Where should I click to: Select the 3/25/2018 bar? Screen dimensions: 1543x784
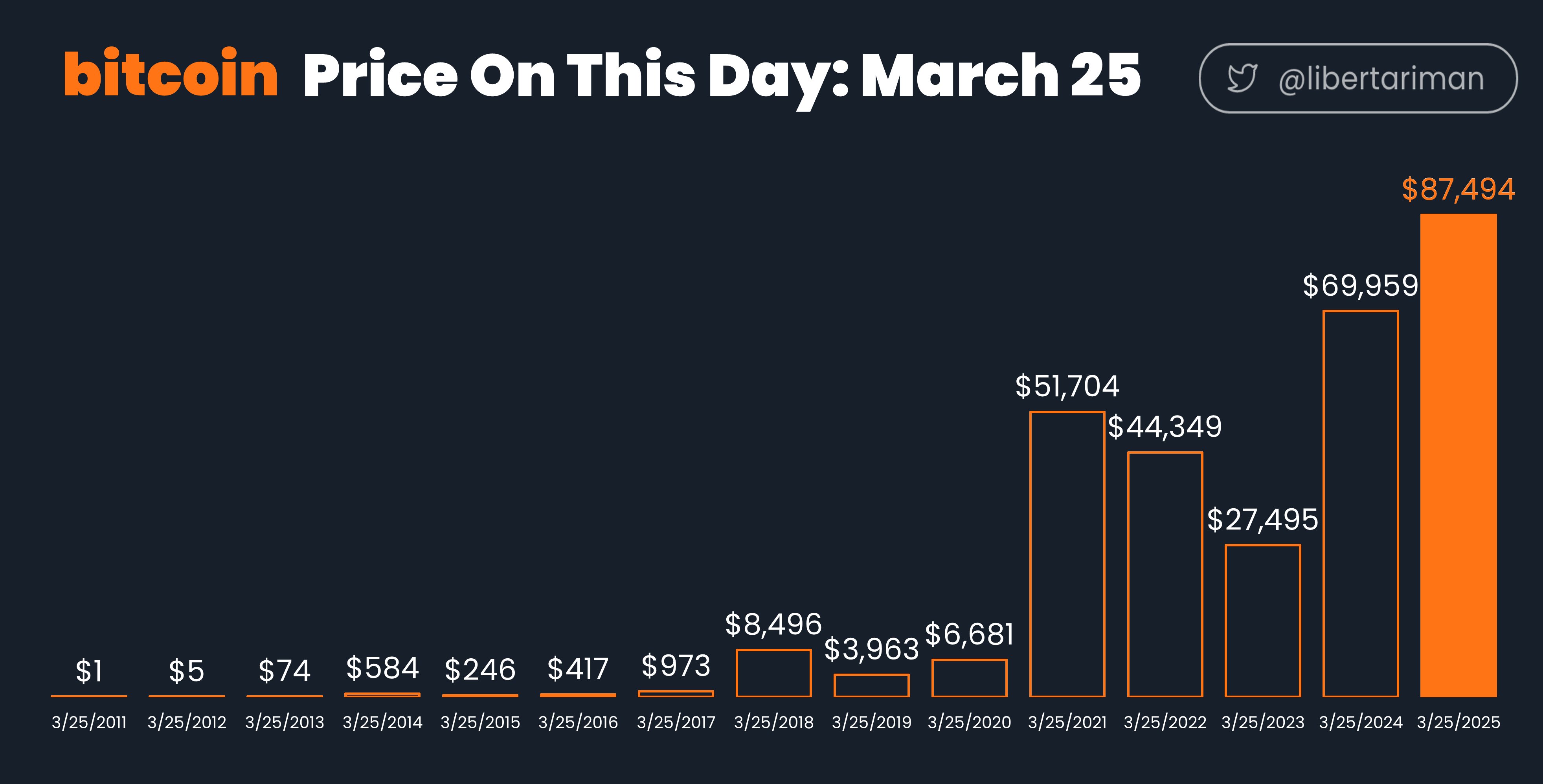point(774,673)
